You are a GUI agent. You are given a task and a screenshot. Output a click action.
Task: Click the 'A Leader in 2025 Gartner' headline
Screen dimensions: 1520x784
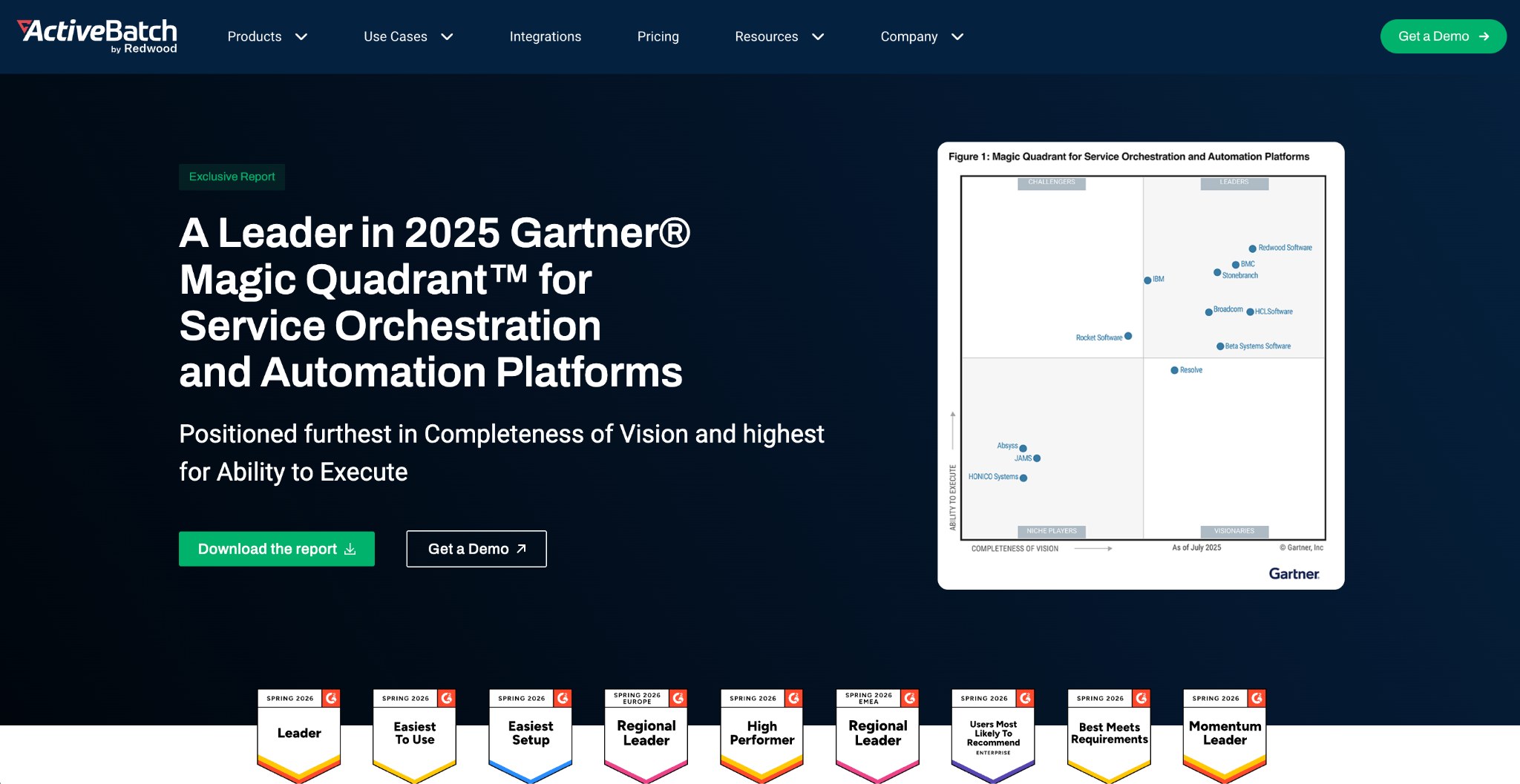(x=435, y=302)
